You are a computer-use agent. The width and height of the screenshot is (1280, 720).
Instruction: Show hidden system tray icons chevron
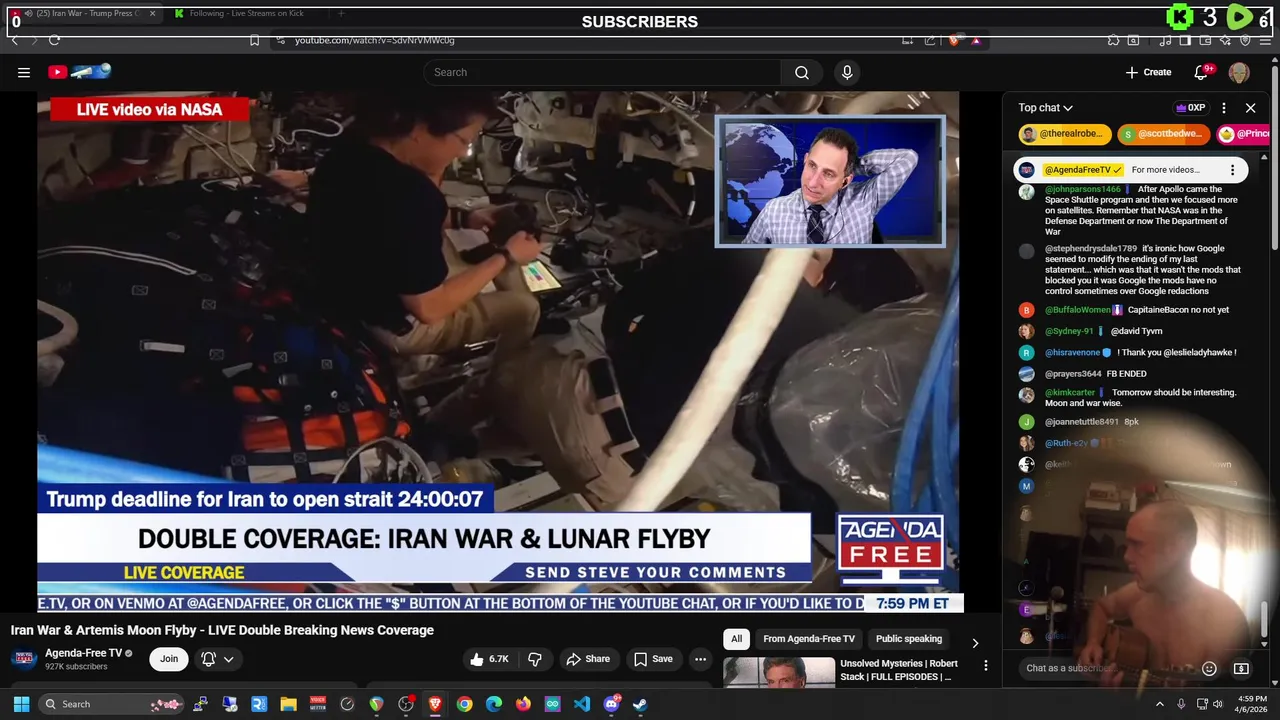coord(1160,704)
